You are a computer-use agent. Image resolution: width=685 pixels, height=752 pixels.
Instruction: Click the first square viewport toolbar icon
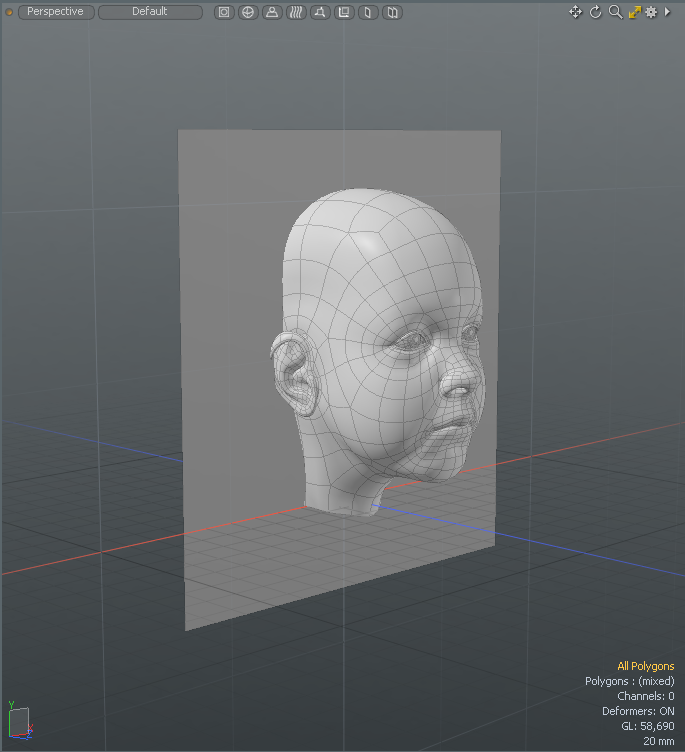(224, 12)
